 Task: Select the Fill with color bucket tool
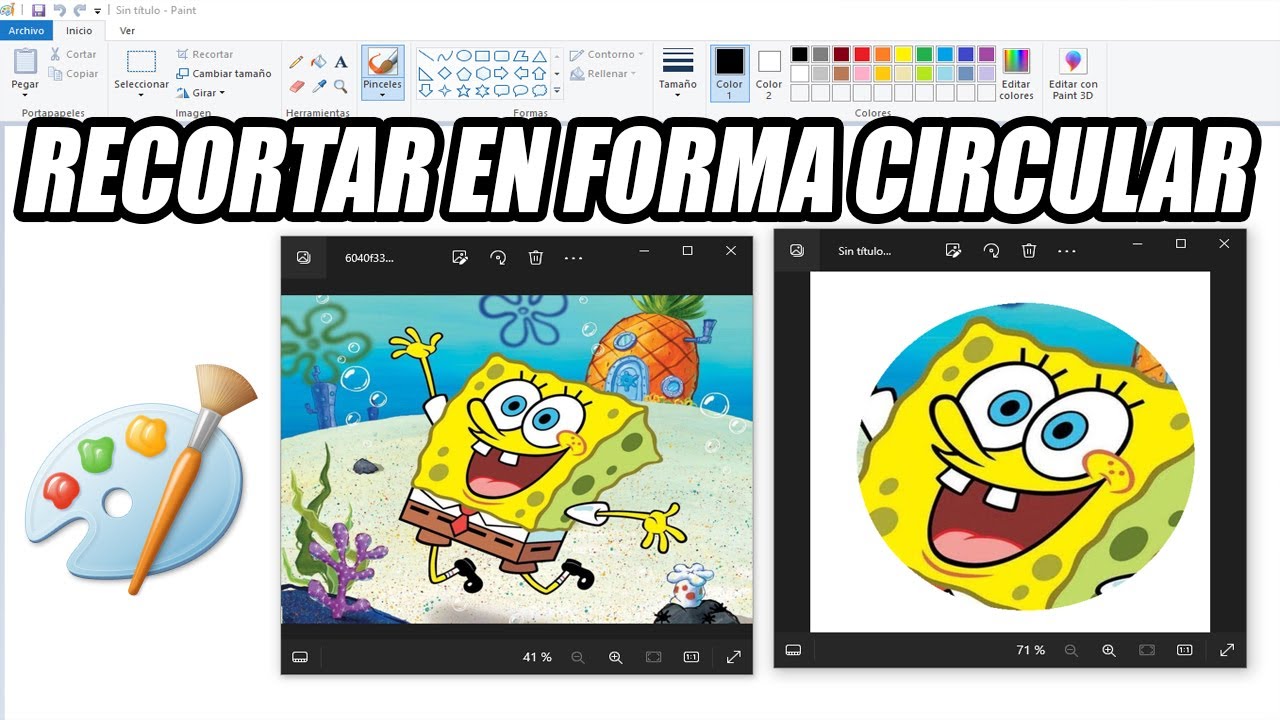coord(319,62)
